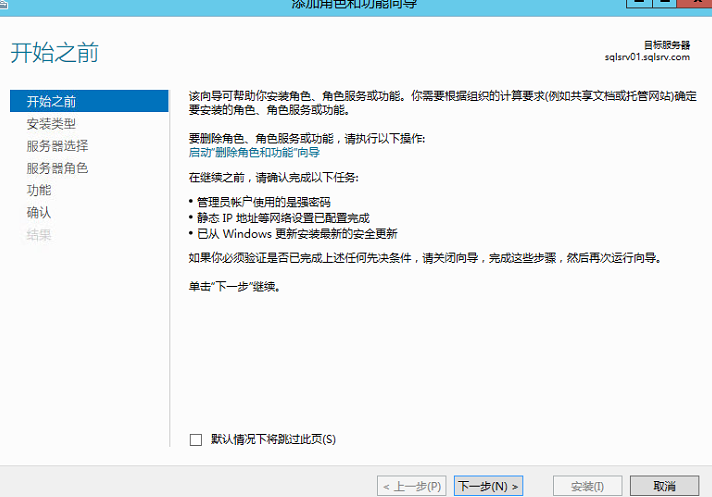Click the 安装(I) button
This screenshot has width=712, height=497.
click(x=587, y=486)
